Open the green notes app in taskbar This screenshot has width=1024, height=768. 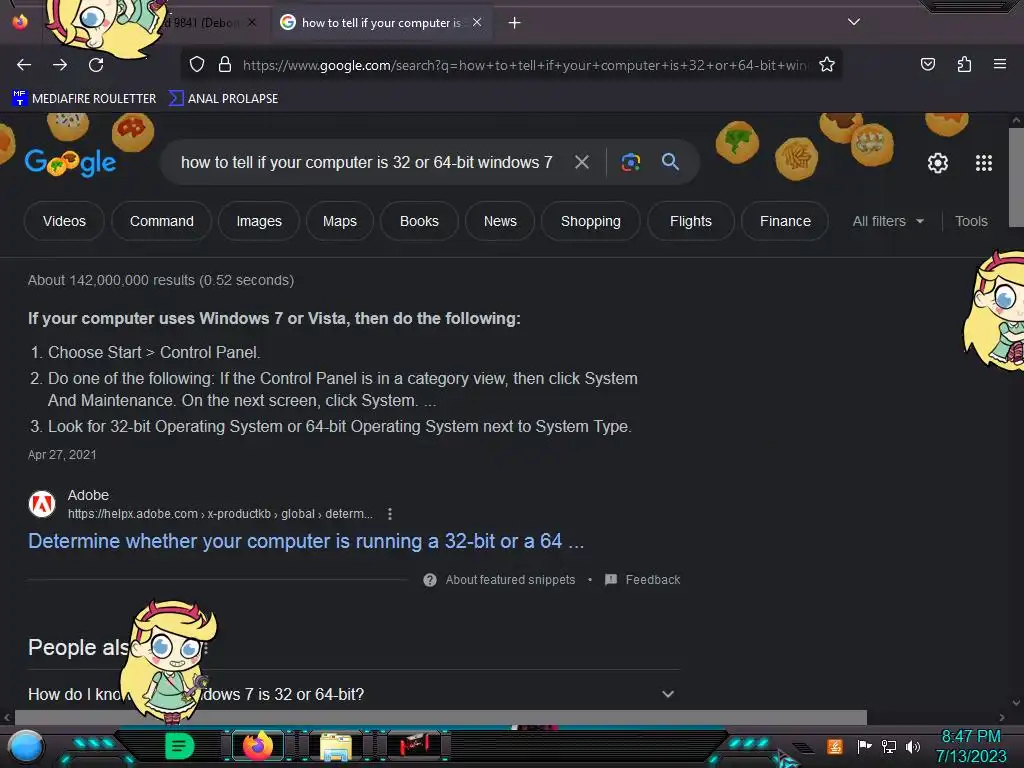(179, 746)
